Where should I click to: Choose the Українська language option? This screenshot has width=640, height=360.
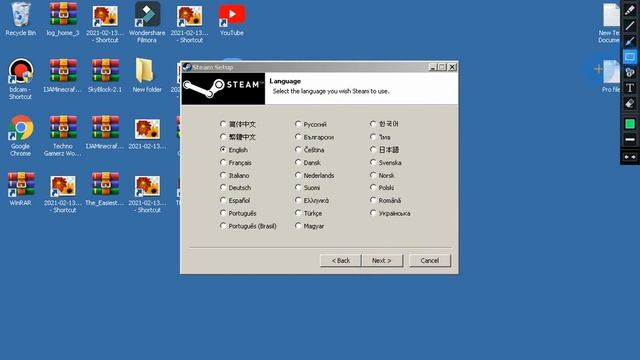(x=373, y=213)
